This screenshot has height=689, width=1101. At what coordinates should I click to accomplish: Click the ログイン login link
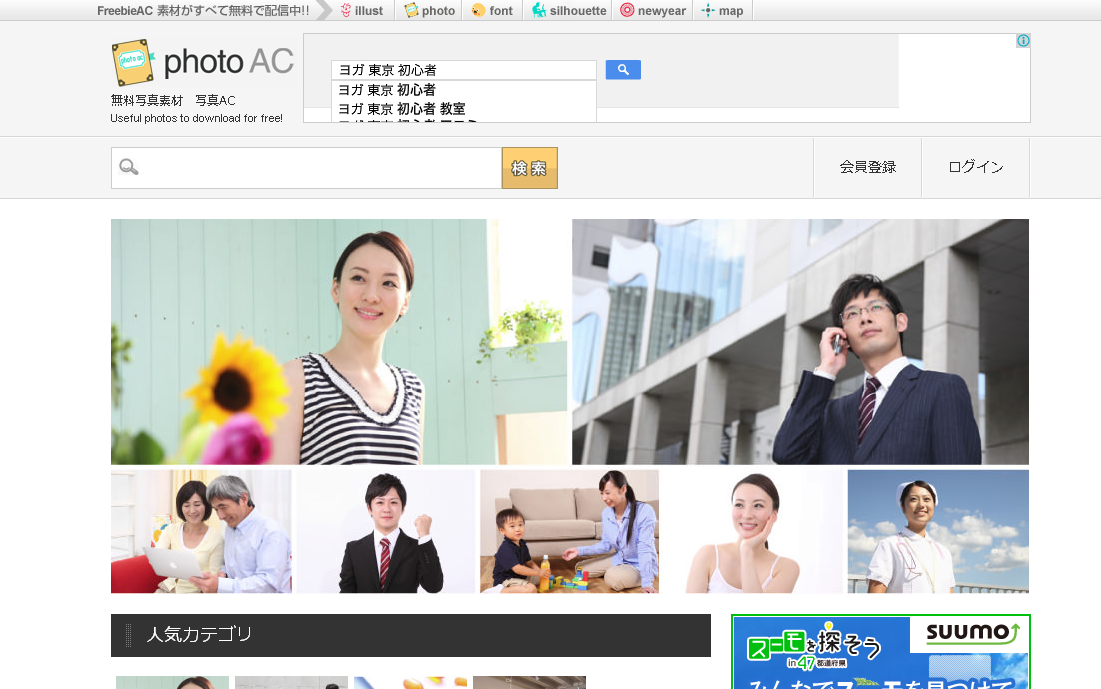(975, 167)
